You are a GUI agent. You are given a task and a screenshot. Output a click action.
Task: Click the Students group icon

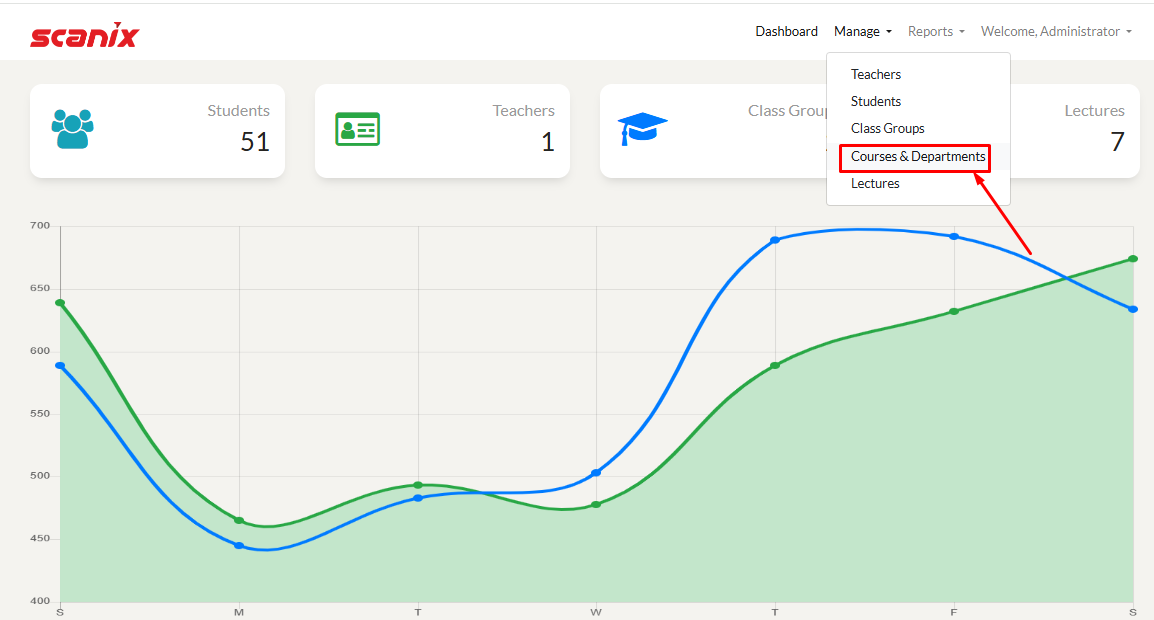pyautogui.click(x=72, y=129)
